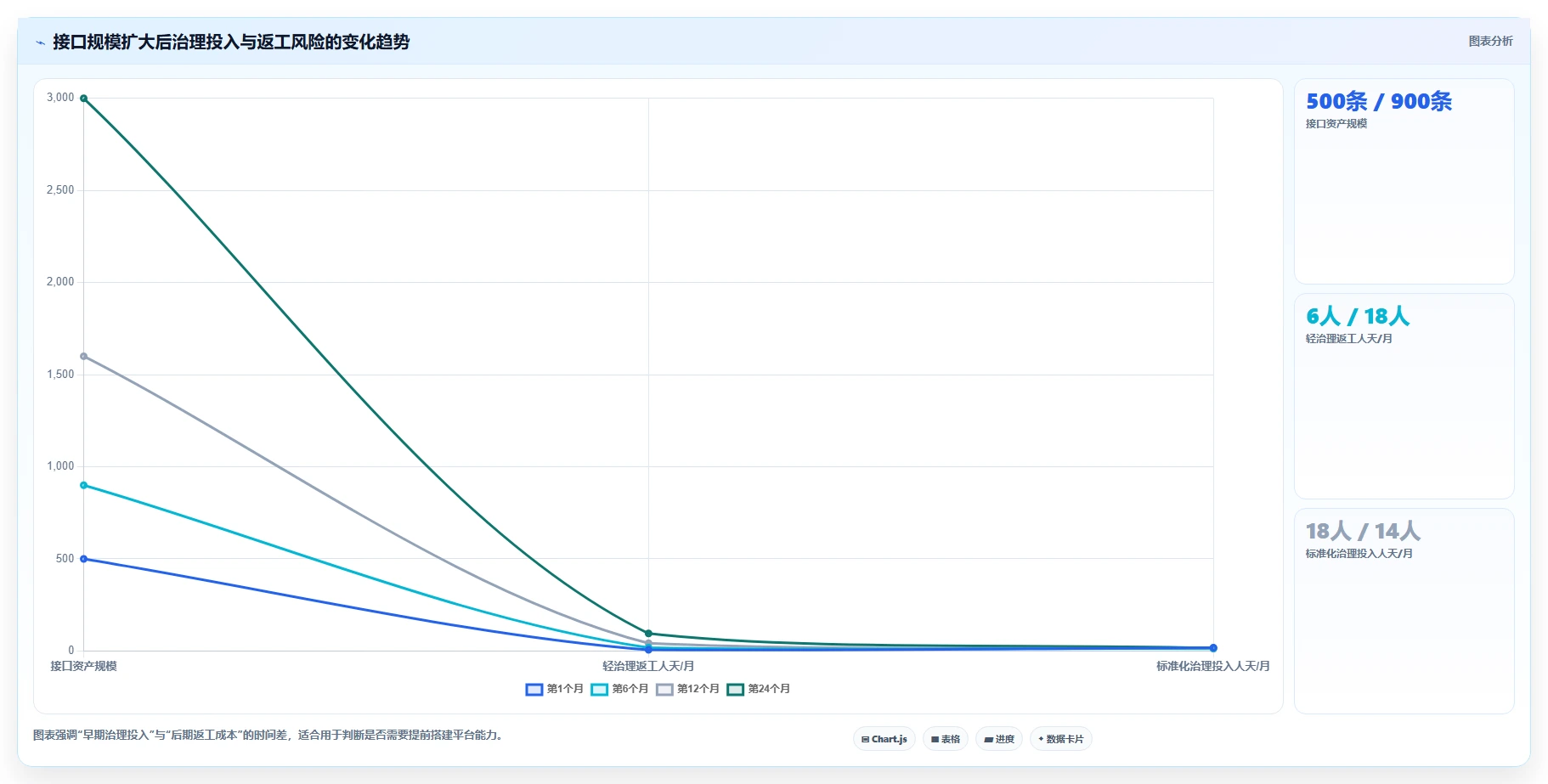Click the 3,000 y-axis tick label
1548x784 pixels.
(x=60, y=98)
